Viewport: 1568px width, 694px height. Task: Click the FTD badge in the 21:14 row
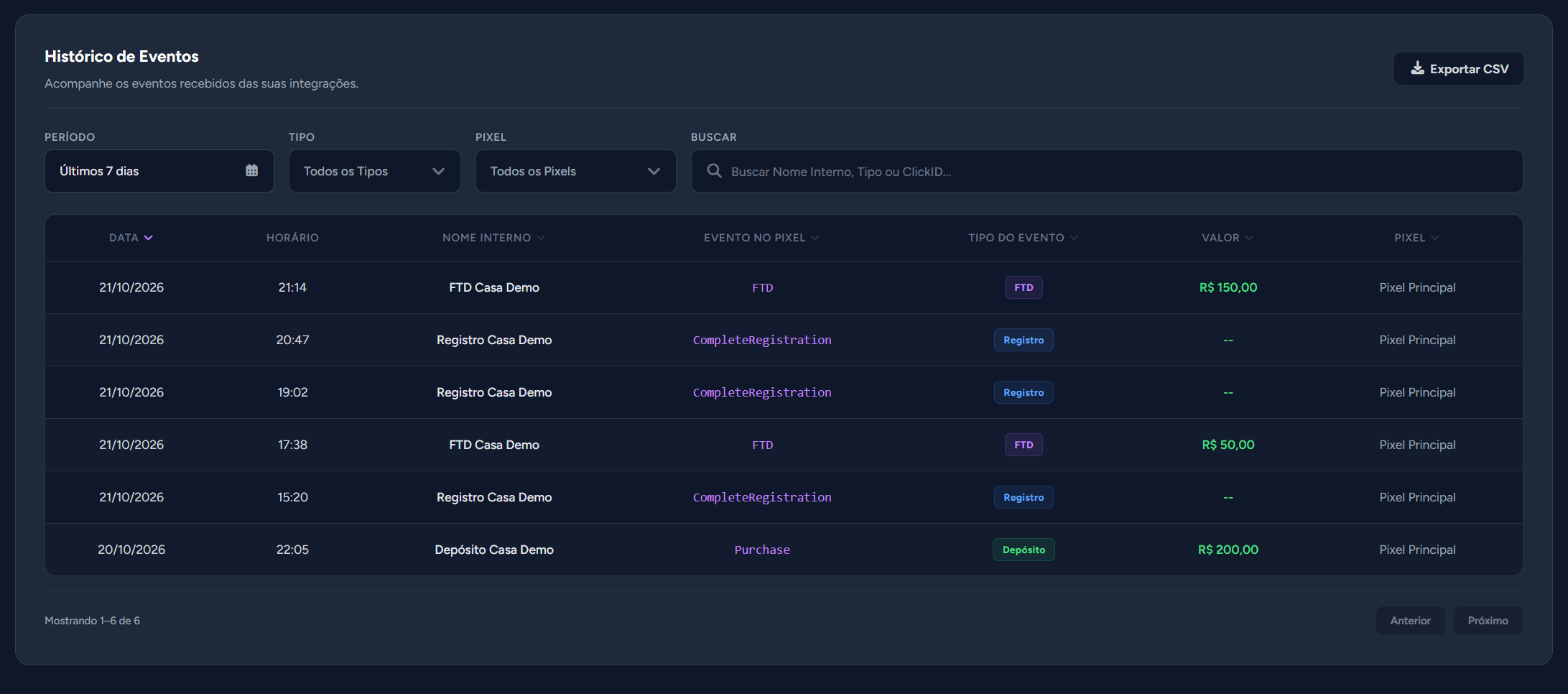tap(1023, 288)
